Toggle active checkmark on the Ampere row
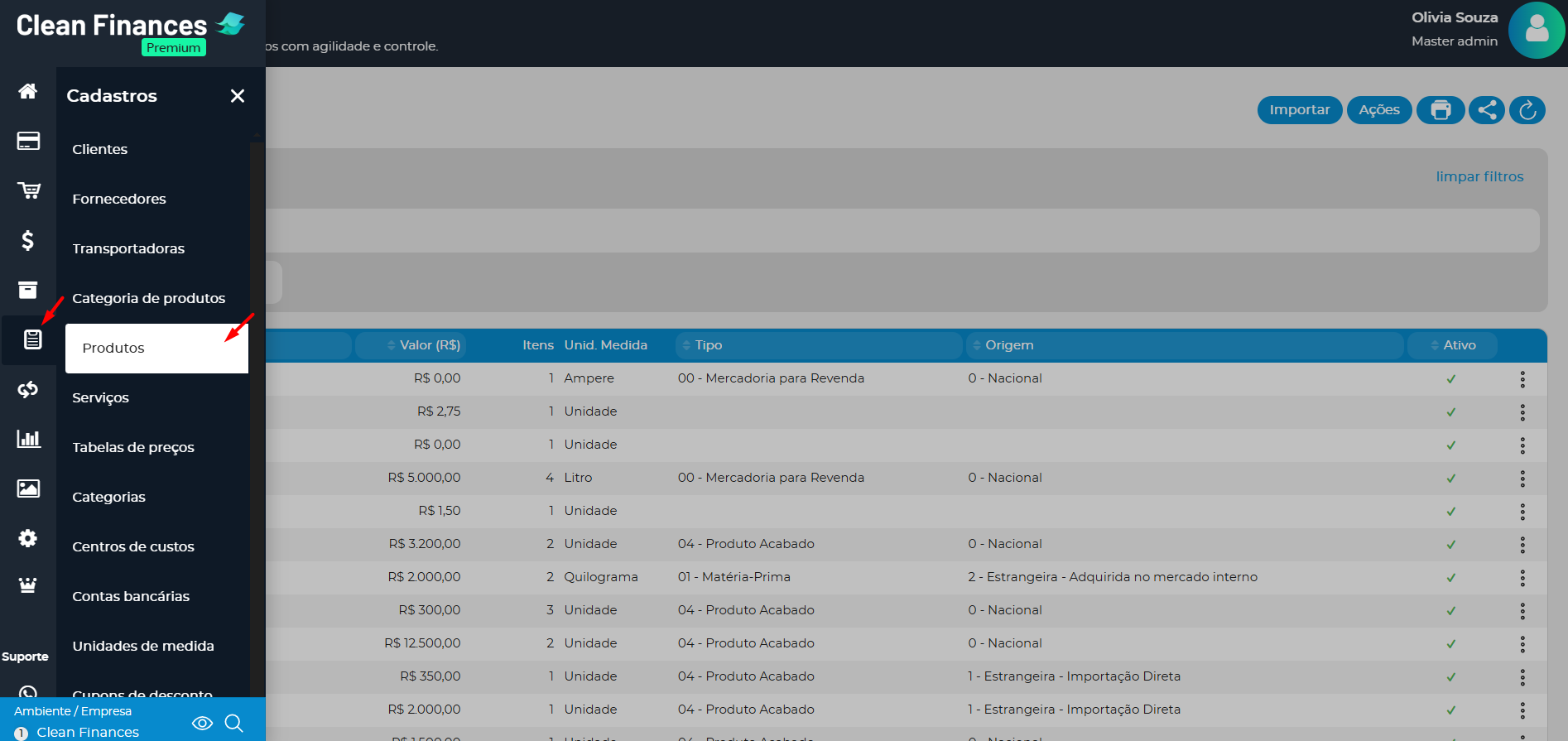This screenshot has width=1568, height=741. click(1450, 379)
